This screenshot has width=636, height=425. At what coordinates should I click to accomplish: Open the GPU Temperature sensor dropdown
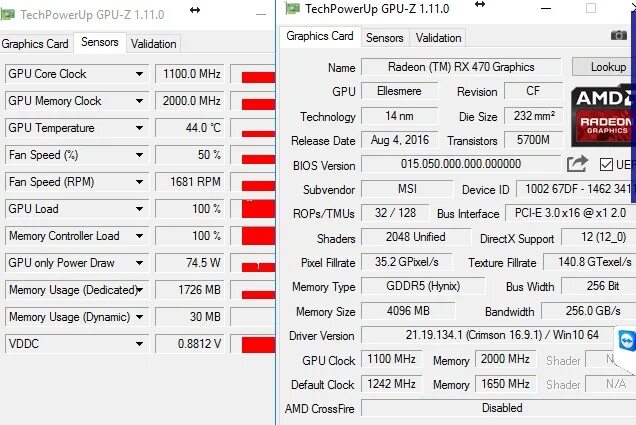point(139,128)
